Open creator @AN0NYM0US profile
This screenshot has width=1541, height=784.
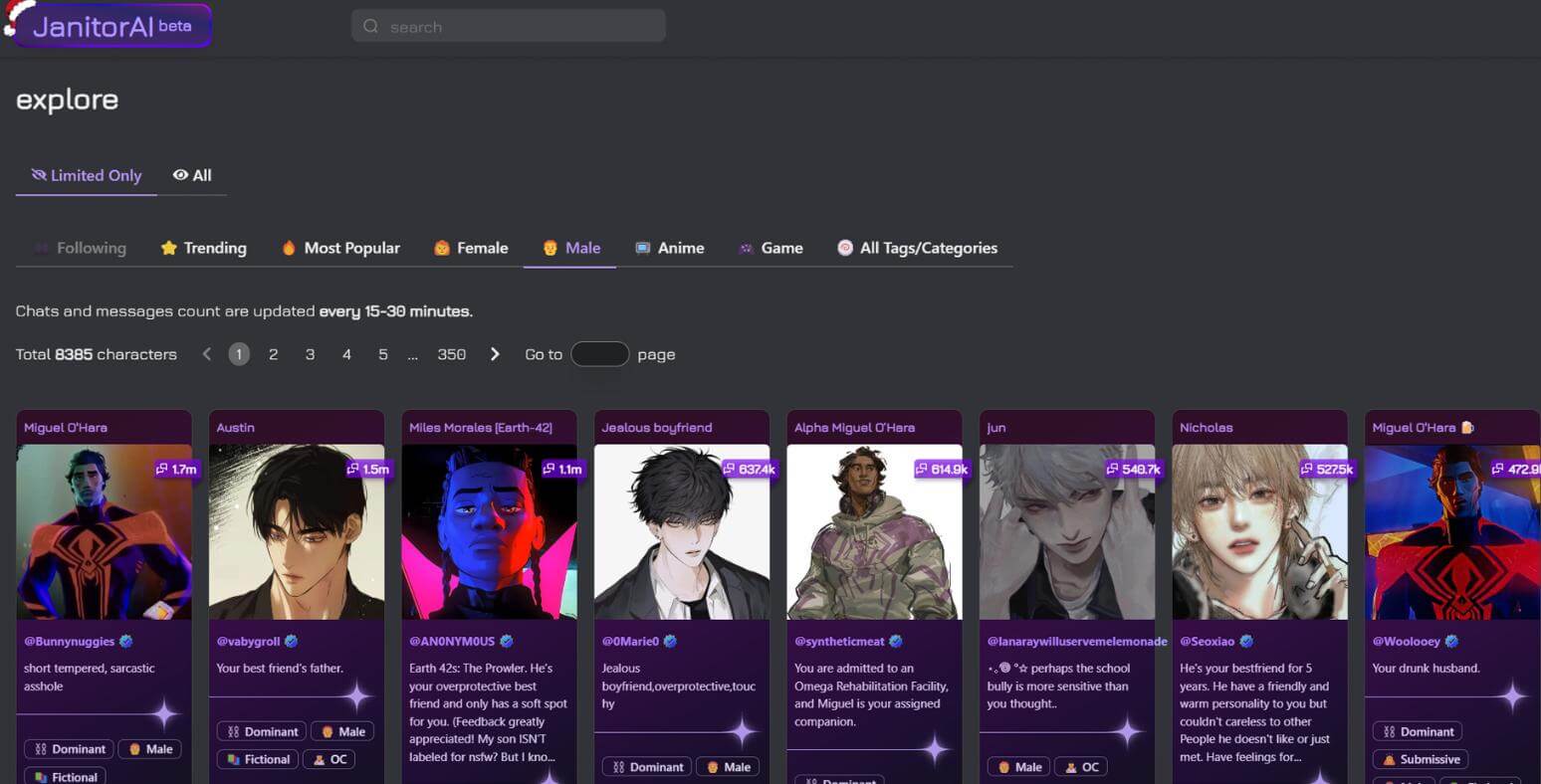coord(452,642)
